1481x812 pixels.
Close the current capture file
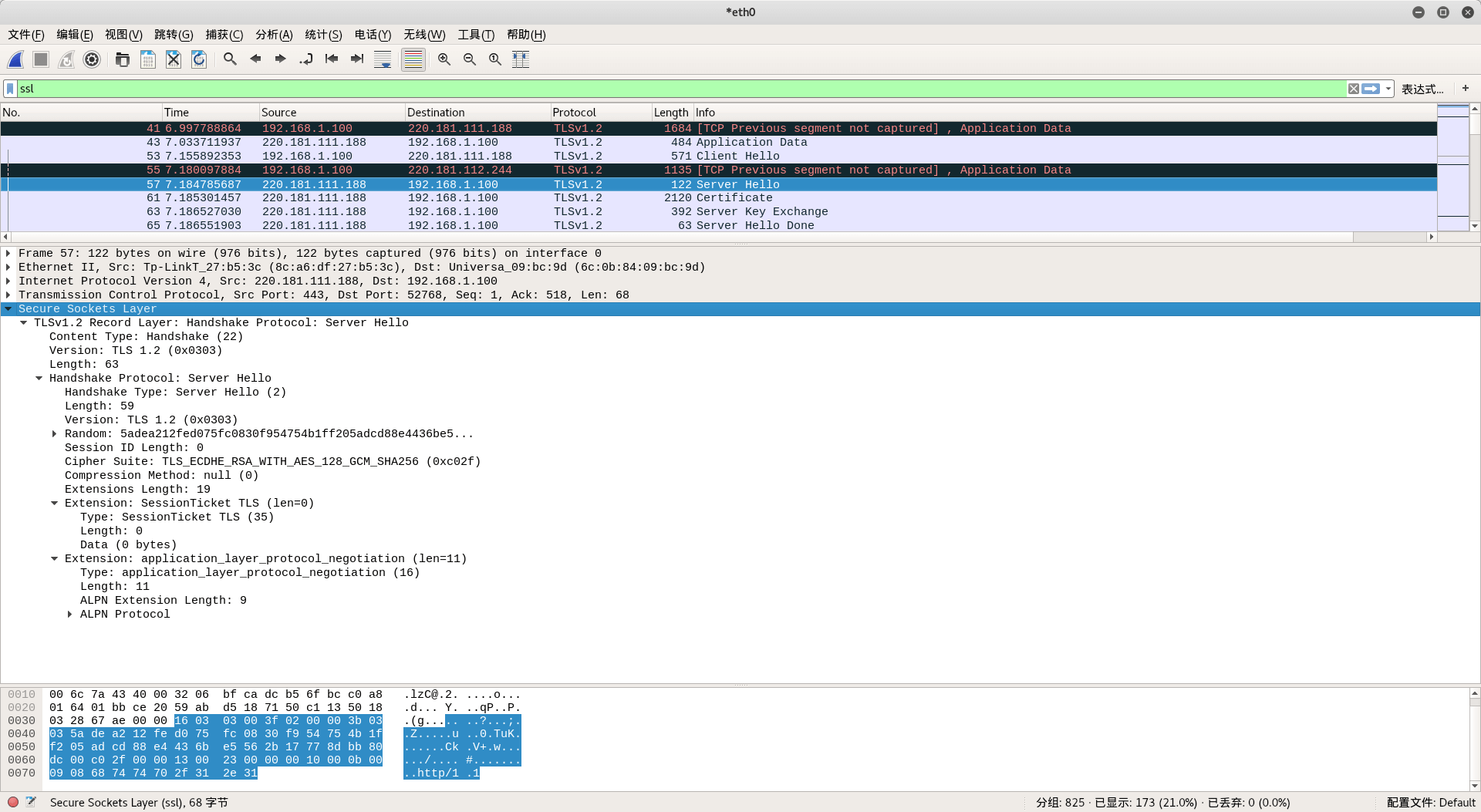coord(174,59)
